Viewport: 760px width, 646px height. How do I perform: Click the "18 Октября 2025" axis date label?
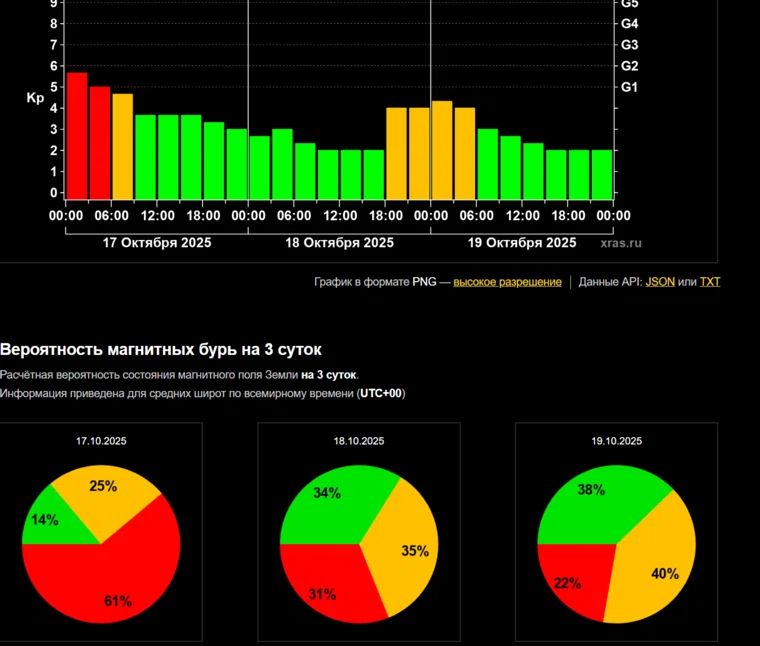340,242
